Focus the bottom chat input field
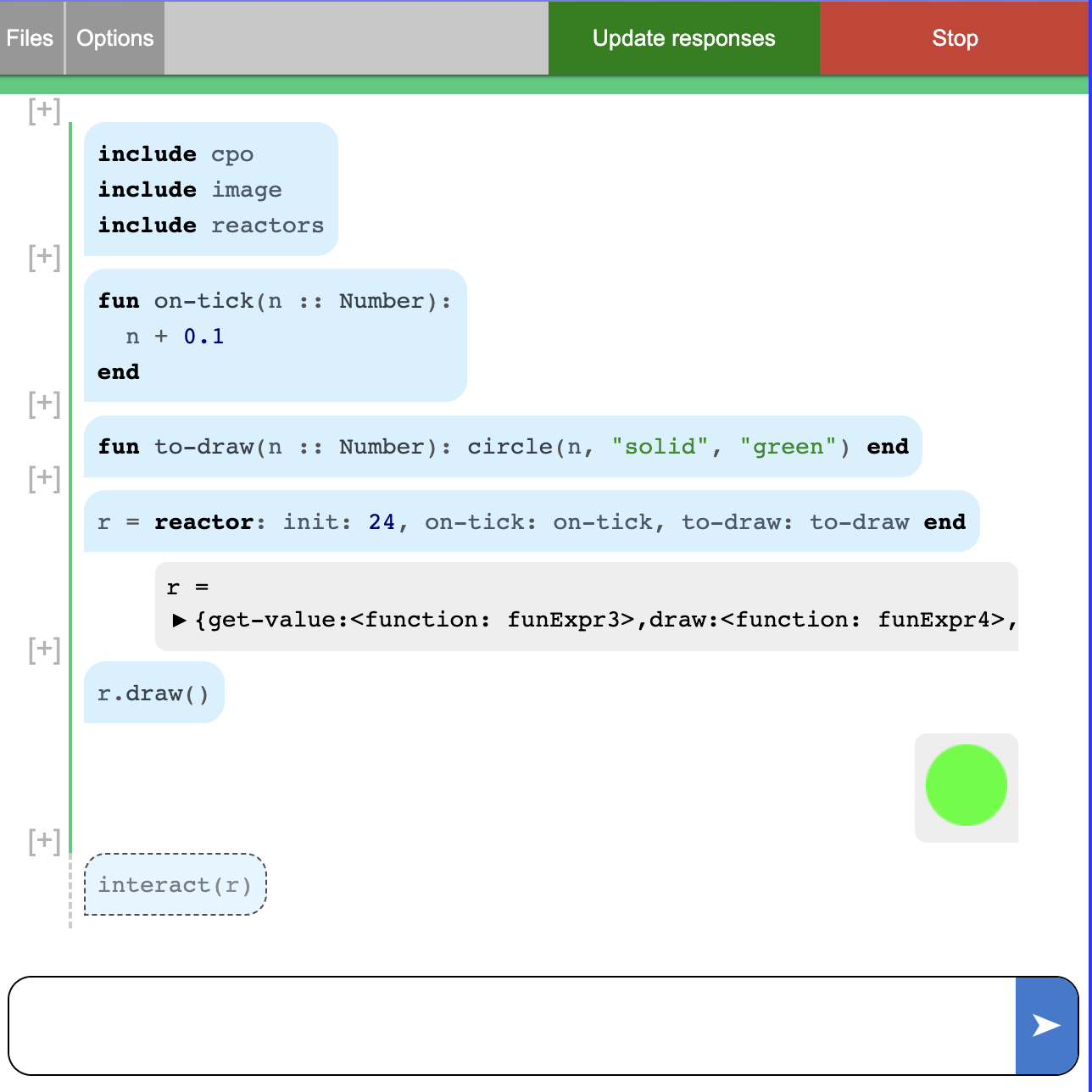The height and width of the screenshot is (1092, 1092). point(512,1026)
